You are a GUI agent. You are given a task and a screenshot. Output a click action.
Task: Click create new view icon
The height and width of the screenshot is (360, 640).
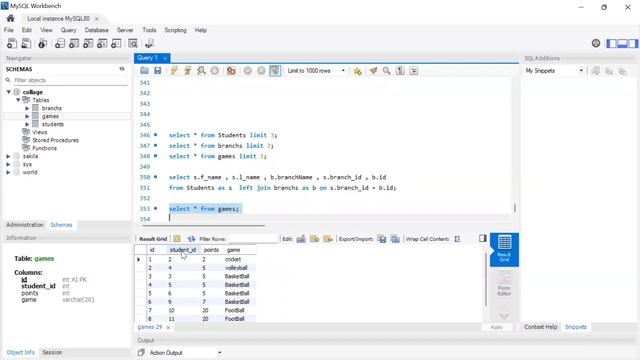tap(88, 43)
